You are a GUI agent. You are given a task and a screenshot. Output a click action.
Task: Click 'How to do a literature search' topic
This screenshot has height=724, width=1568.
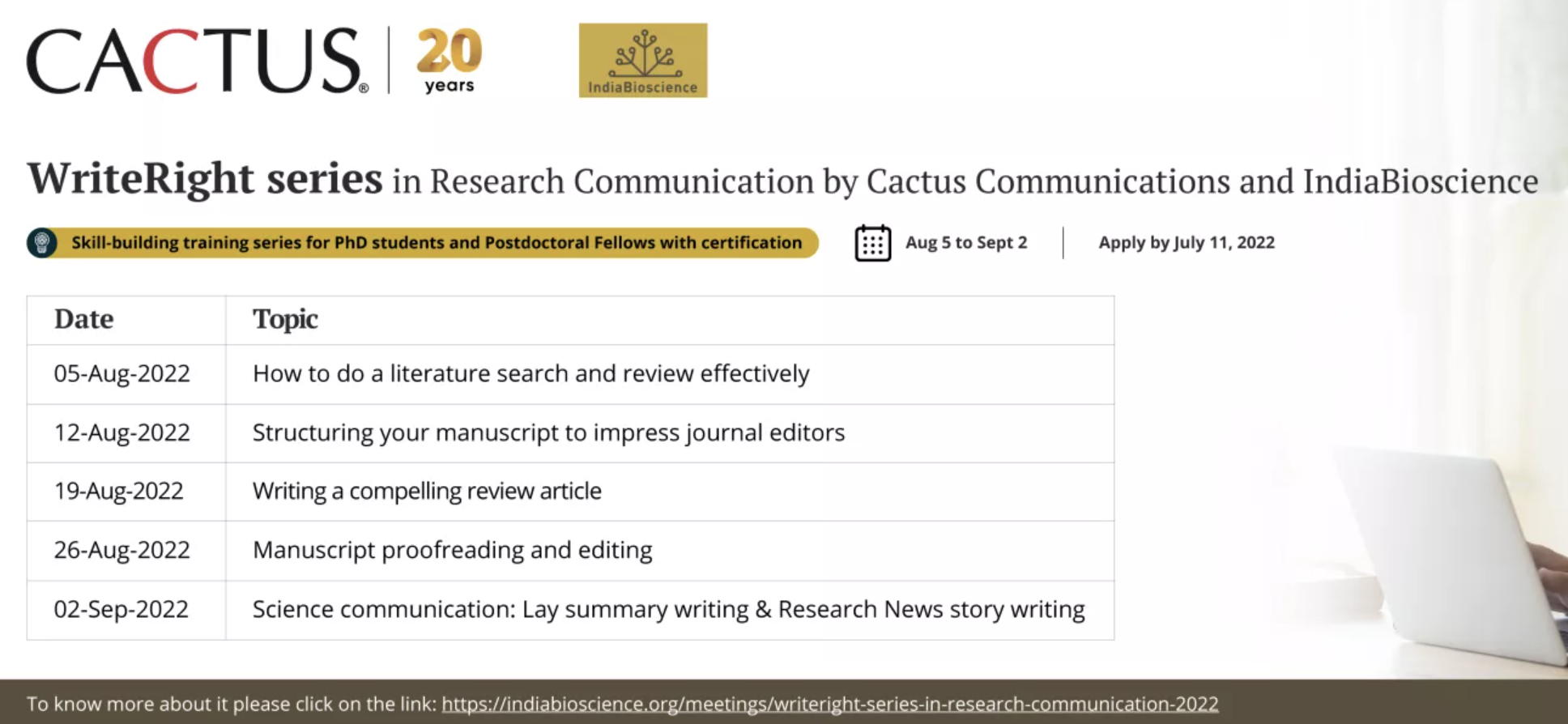tap(530, 373)
